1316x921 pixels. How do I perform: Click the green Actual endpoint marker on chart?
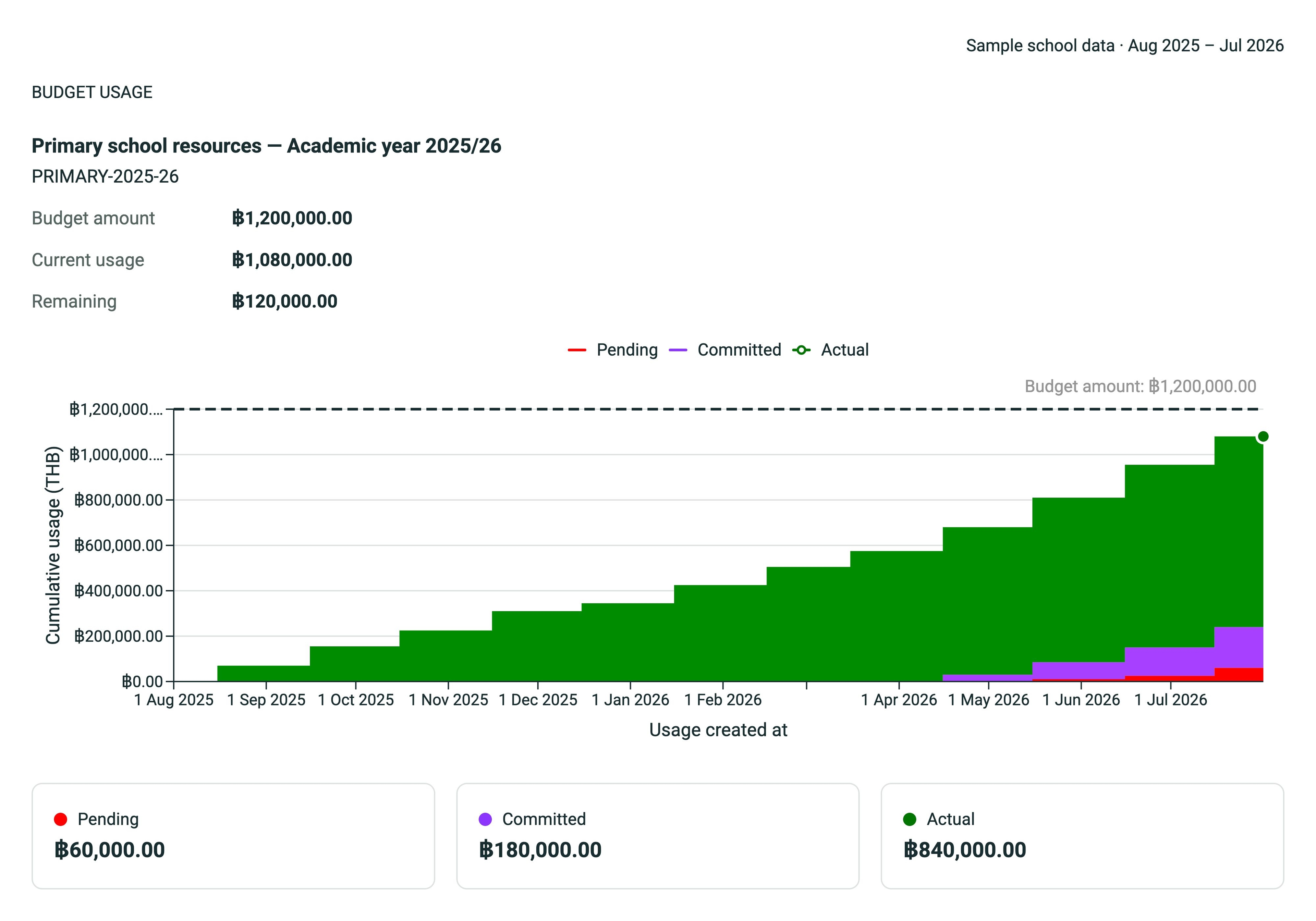point(1263,437)
